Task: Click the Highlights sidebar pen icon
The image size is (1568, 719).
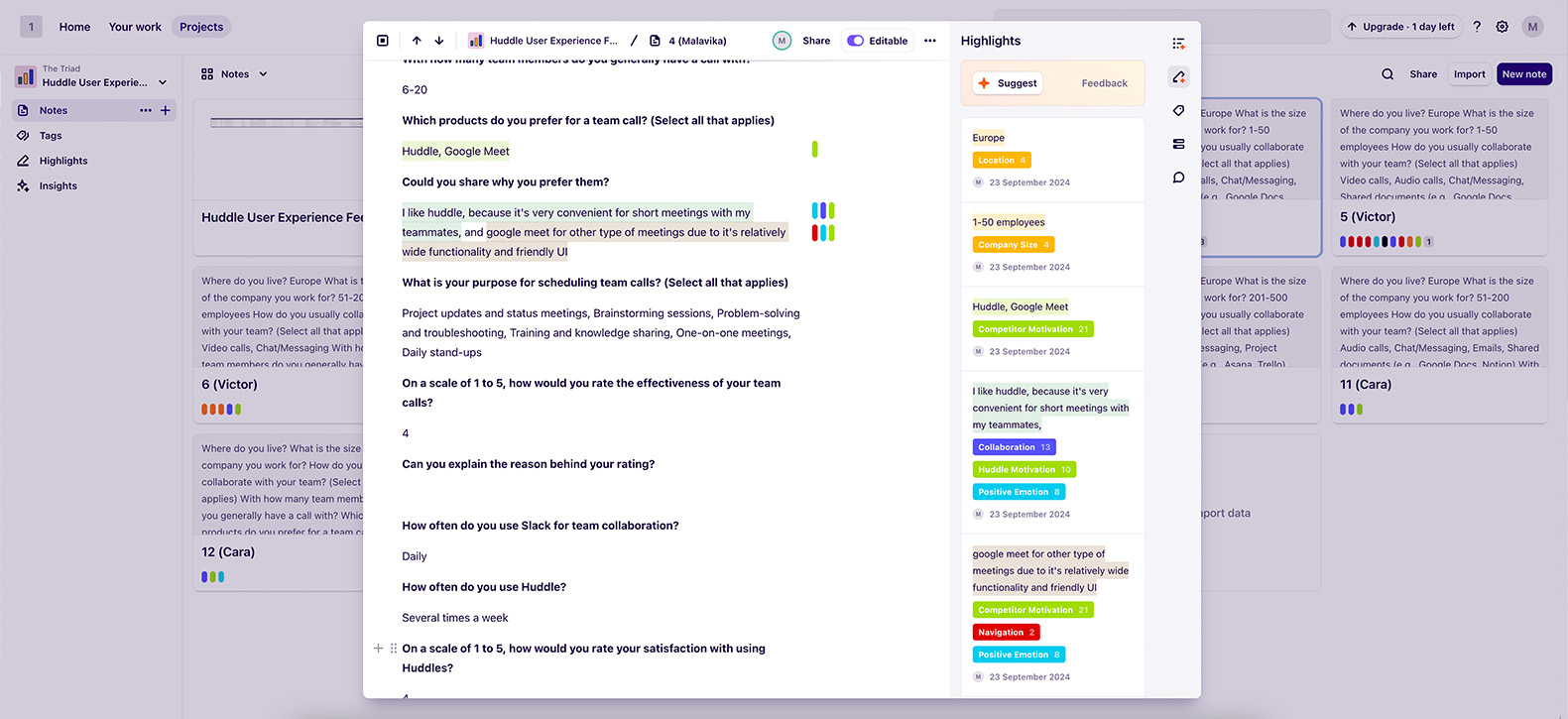Action: click(23, 161)
